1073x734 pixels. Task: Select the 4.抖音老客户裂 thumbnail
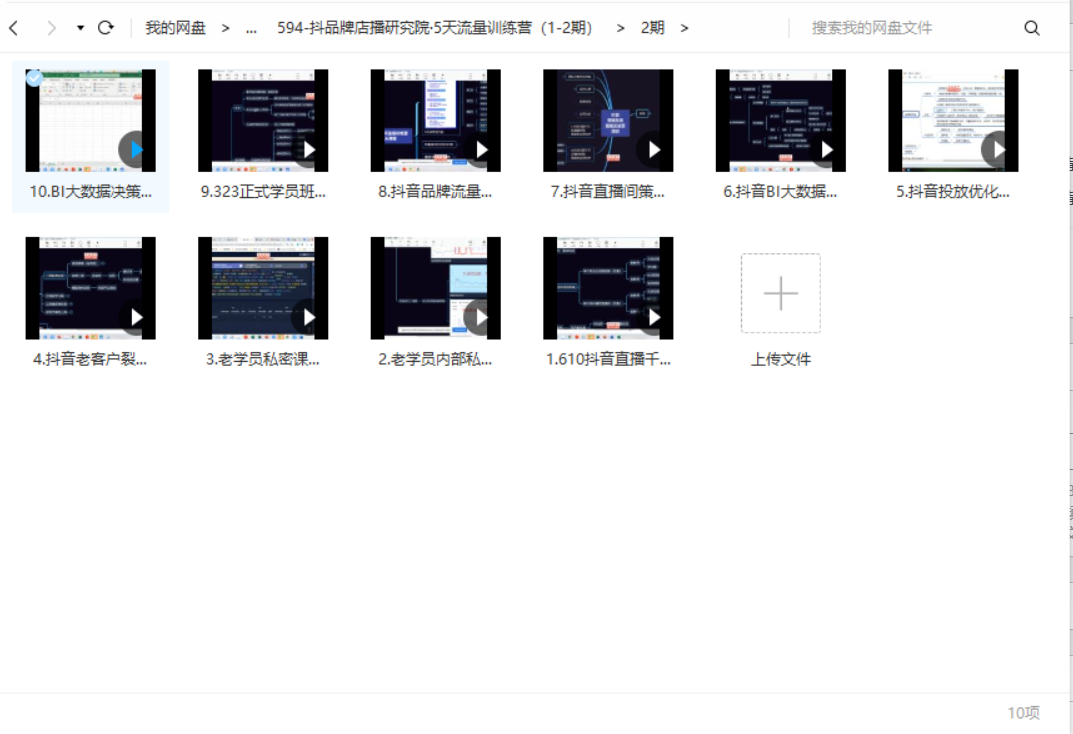pyautogui.click(x=90, y=288)
